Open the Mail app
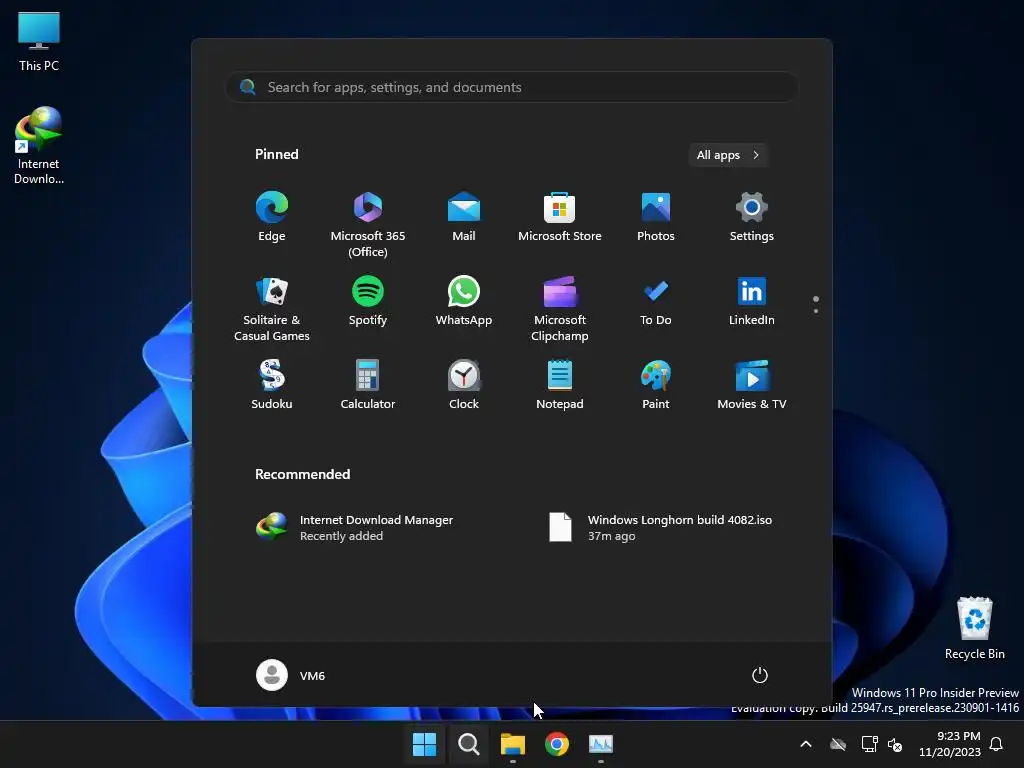 pos(464,217)
